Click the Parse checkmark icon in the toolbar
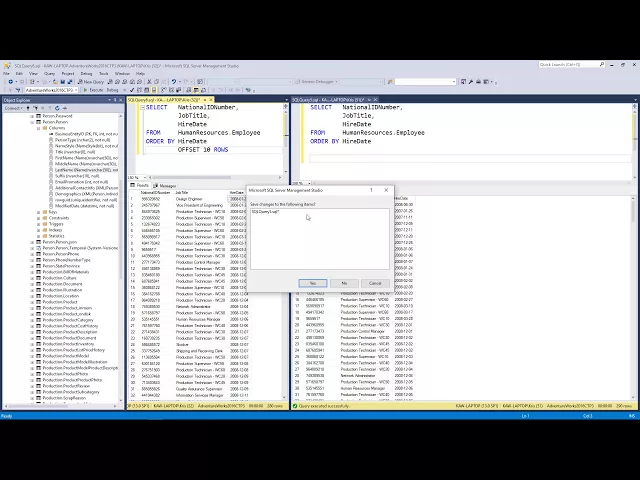Viewport: 640px width, 480px height. click(x=132, y=90)
